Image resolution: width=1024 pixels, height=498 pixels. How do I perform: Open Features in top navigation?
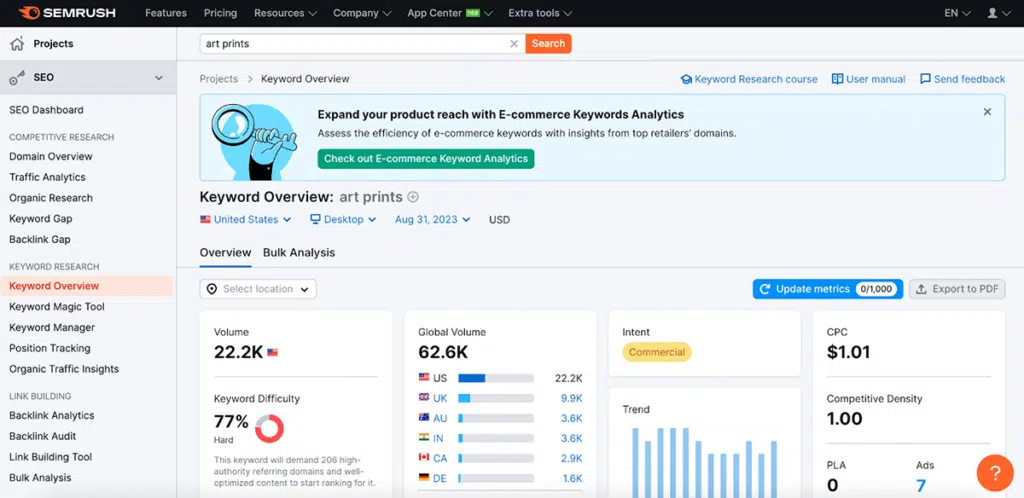point(166,13)
